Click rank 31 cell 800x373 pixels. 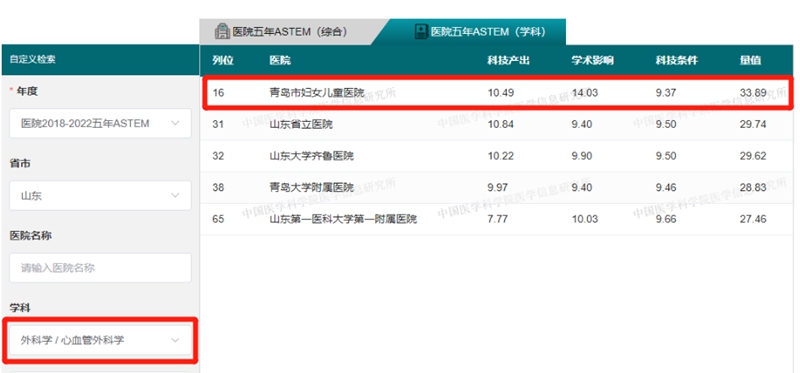(x=218, y=125)
